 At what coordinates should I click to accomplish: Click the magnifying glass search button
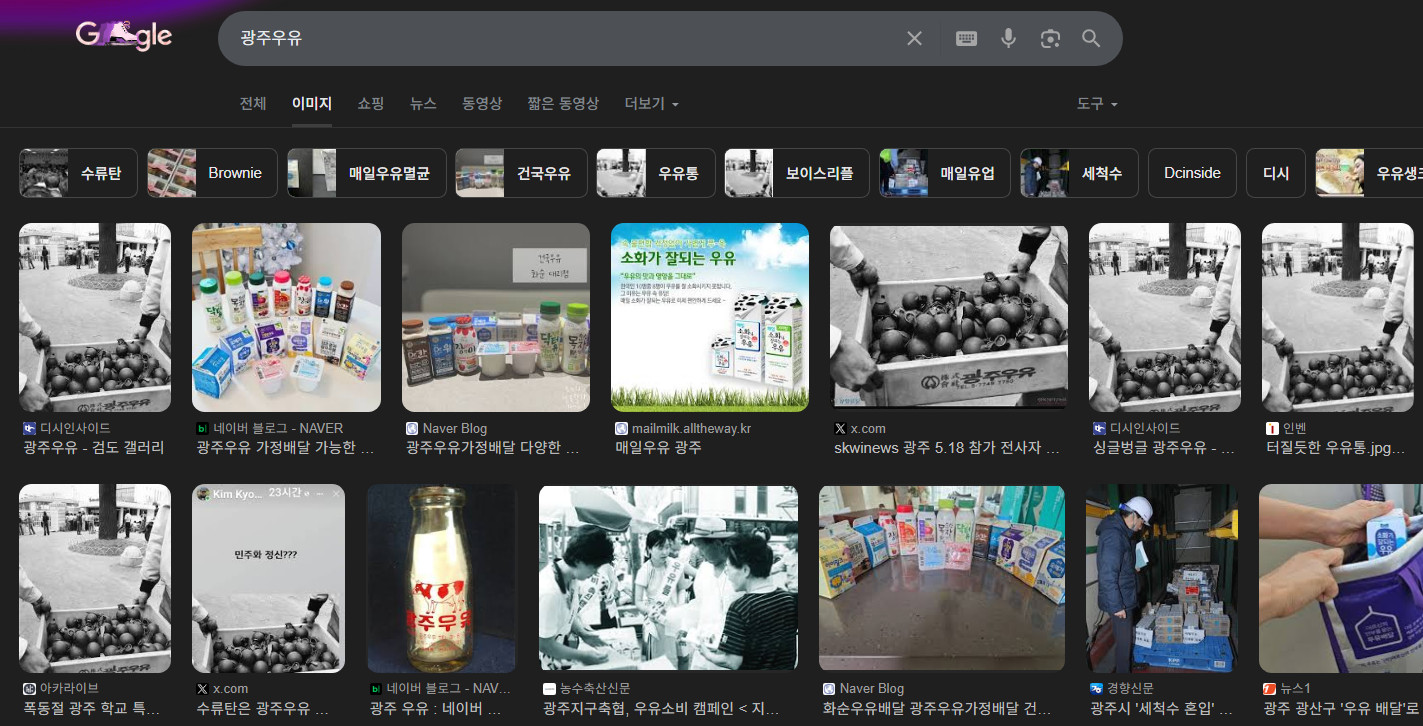1091,39
